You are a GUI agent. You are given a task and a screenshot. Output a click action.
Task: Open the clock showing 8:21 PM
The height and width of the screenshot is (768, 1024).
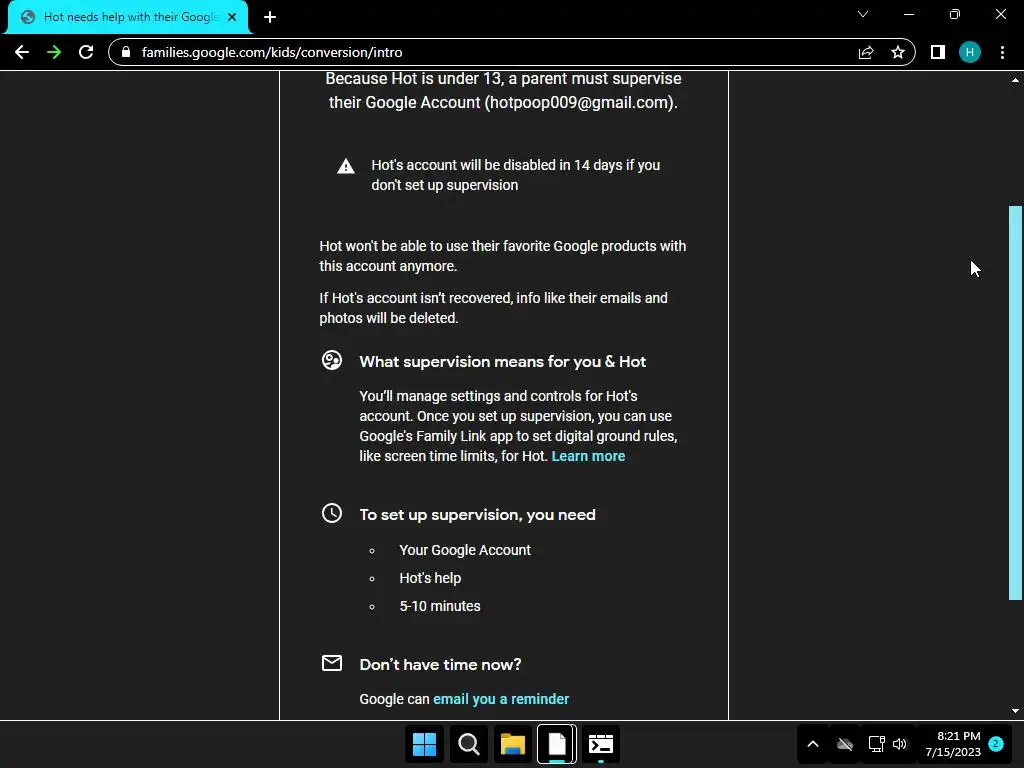[953, 744]
